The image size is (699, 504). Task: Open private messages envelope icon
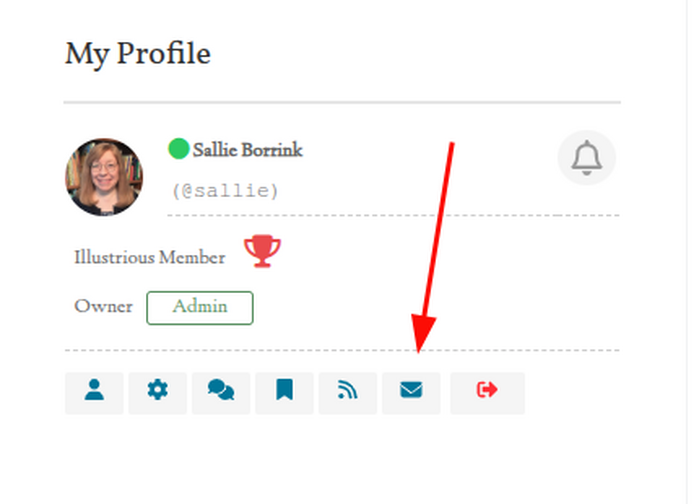[411, 392]
